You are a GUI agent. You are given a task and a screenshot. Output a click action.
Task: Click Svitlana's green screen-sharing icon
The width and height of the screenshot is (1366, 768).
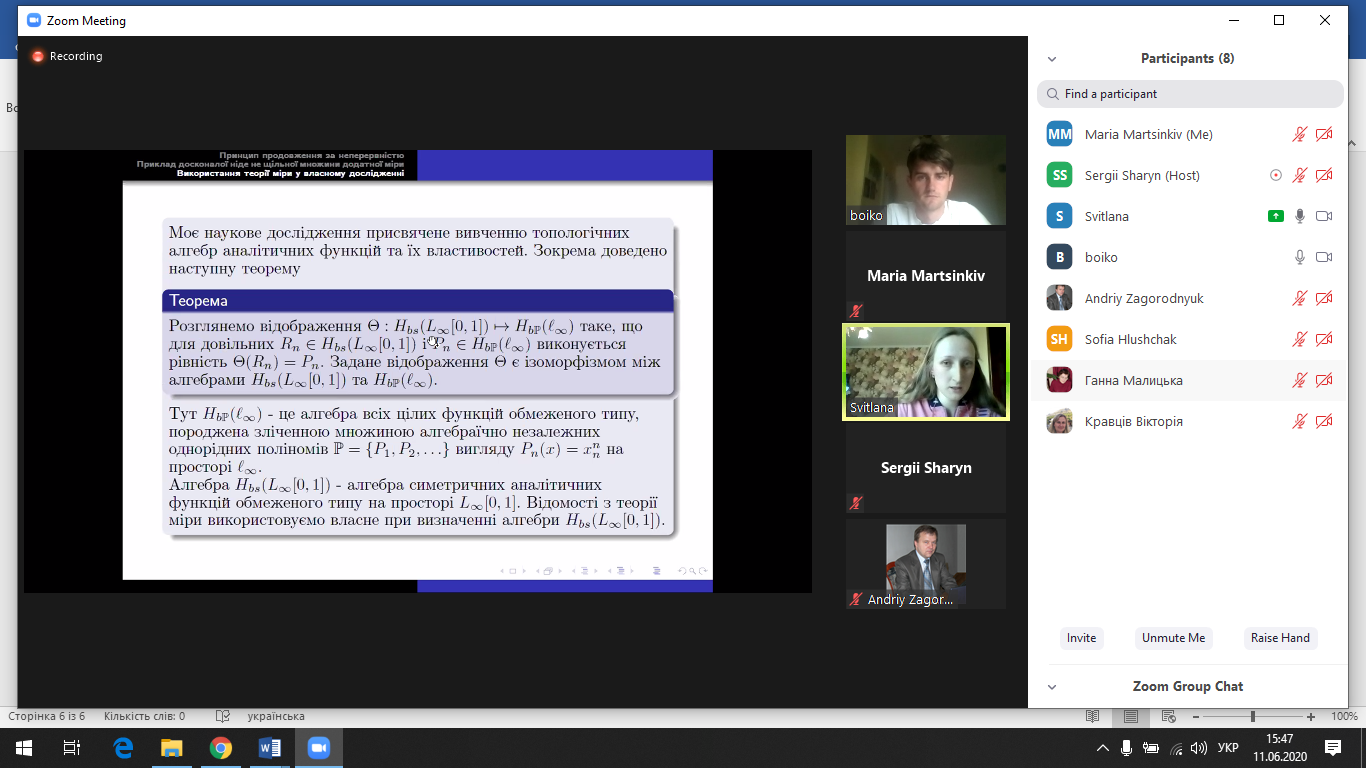[x=1275, y=216]
